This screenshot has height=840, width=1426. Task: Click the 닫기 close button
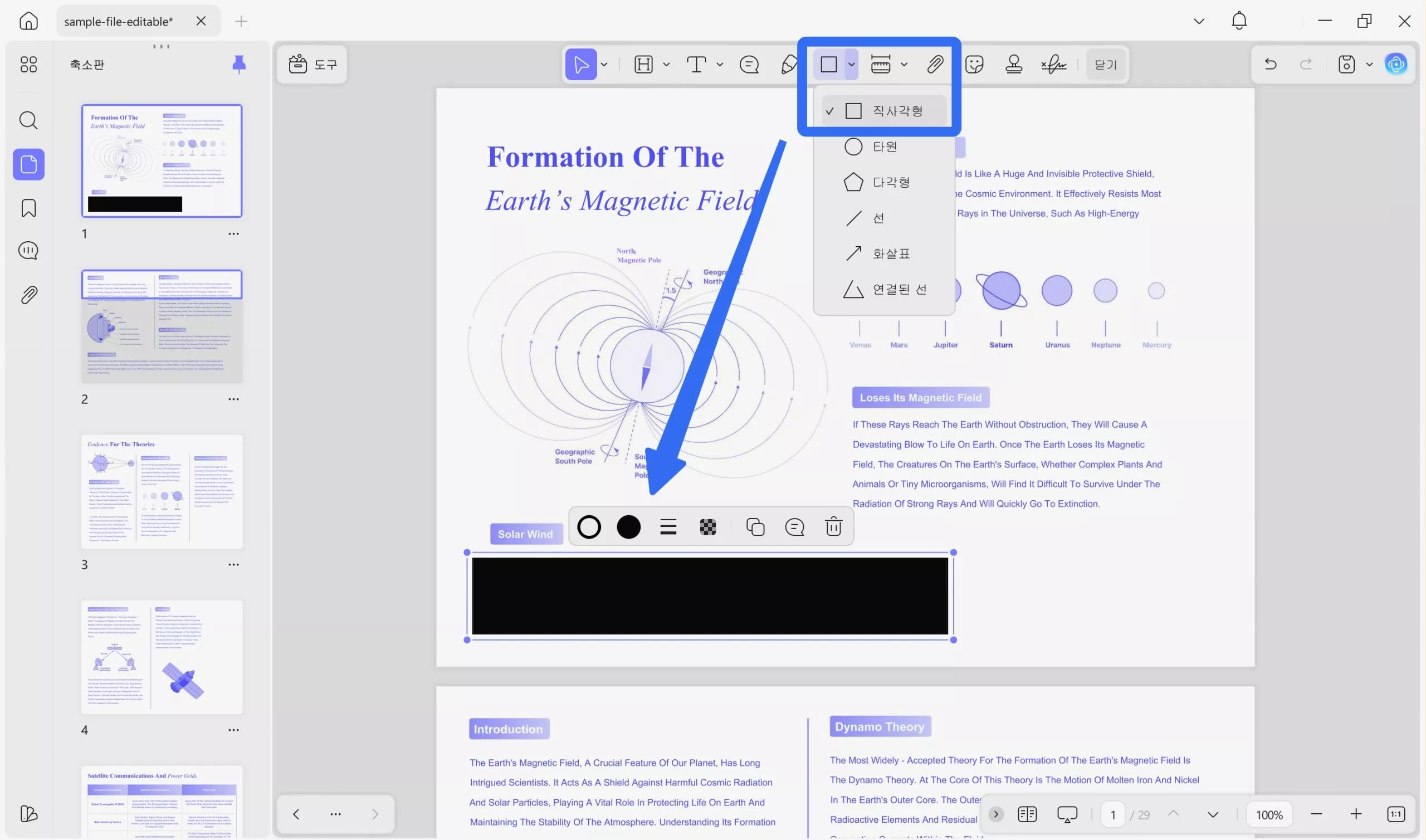pos(1106,65)
